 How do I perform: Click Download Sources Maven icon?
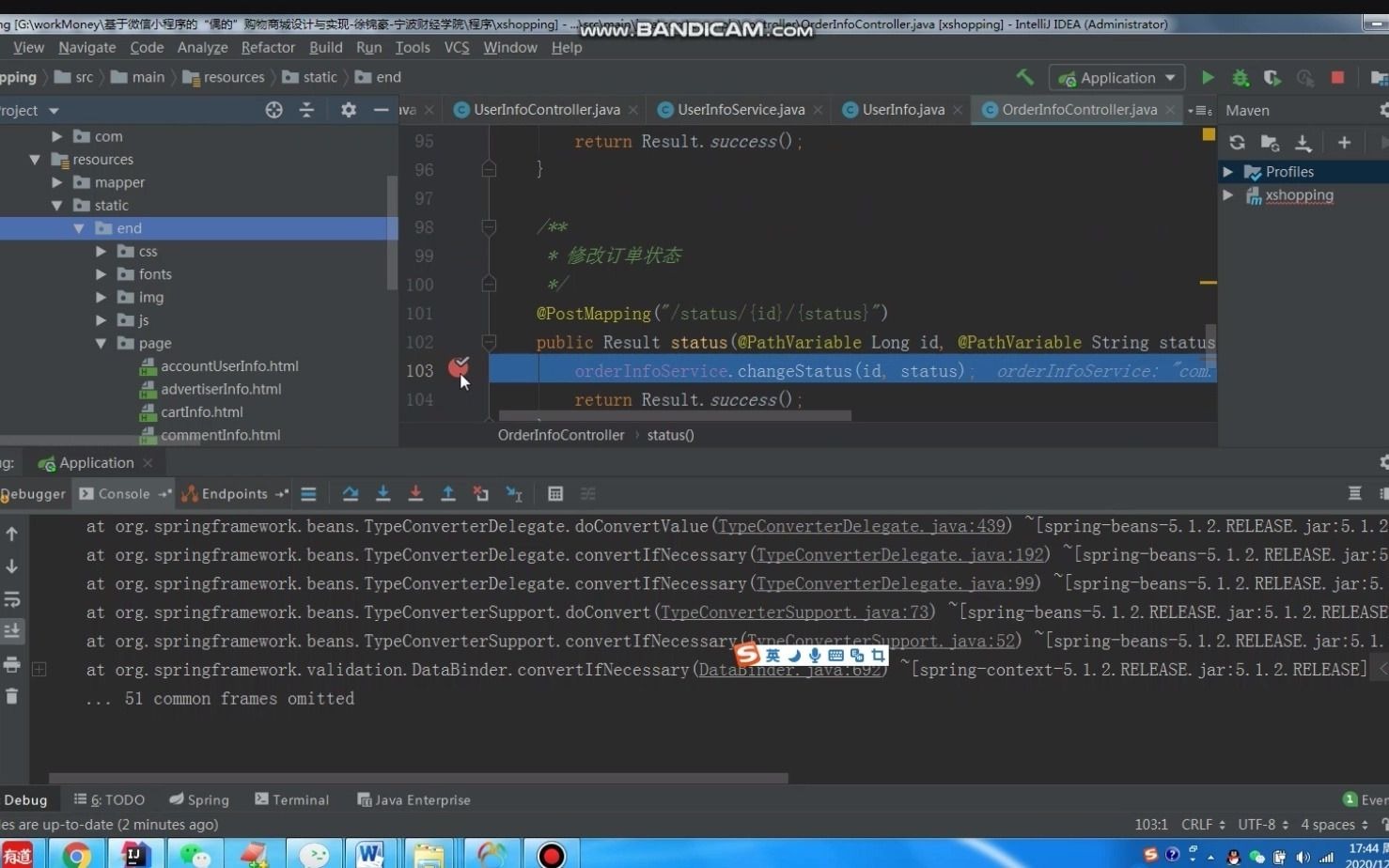1303,143
